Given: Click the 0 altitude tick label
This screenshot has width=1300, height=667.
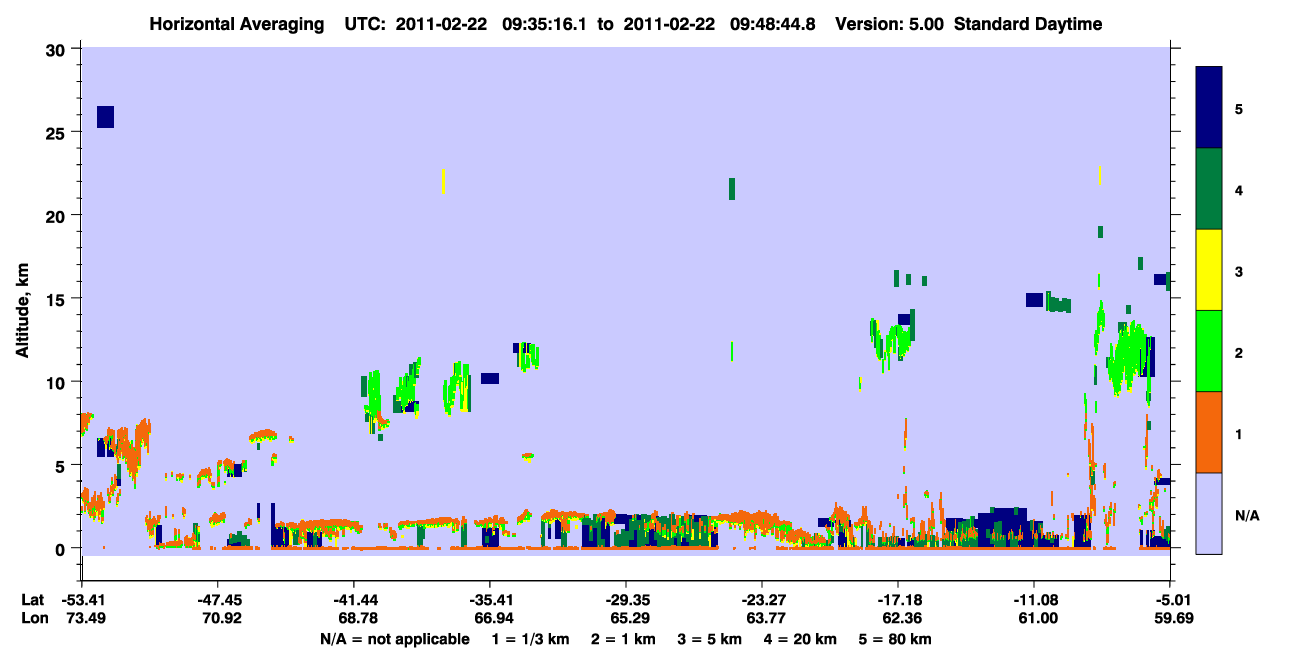Looking at the screenshot, I should pos(62,548).
